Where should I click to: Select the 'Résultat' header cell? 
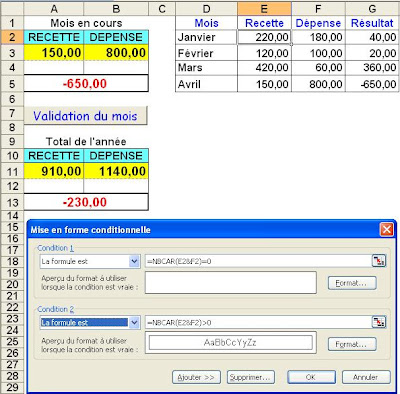pyautogui.click(x=372, y=23)
